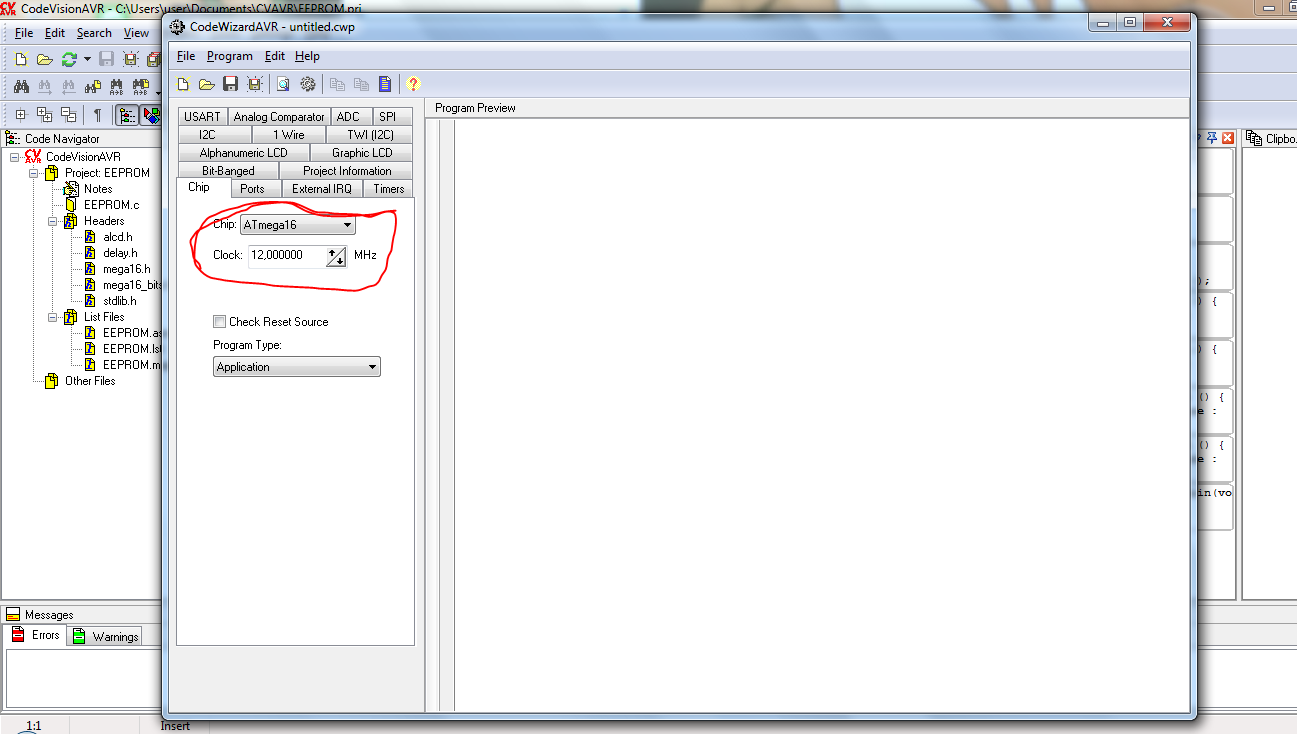Viewport: 1297px width, 734px height.
Task: Switch to the Graphic LCD tab
Action: pyautogui.click(x=362, y=153)
